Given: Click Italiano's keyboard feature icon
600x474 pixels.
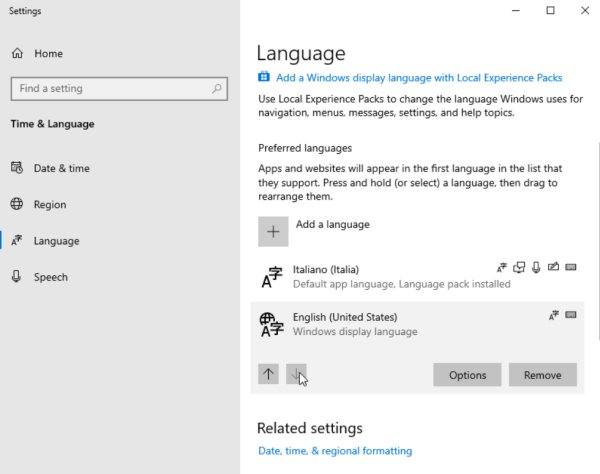Looking at the screenshot, I should click(x=571, y=267).
